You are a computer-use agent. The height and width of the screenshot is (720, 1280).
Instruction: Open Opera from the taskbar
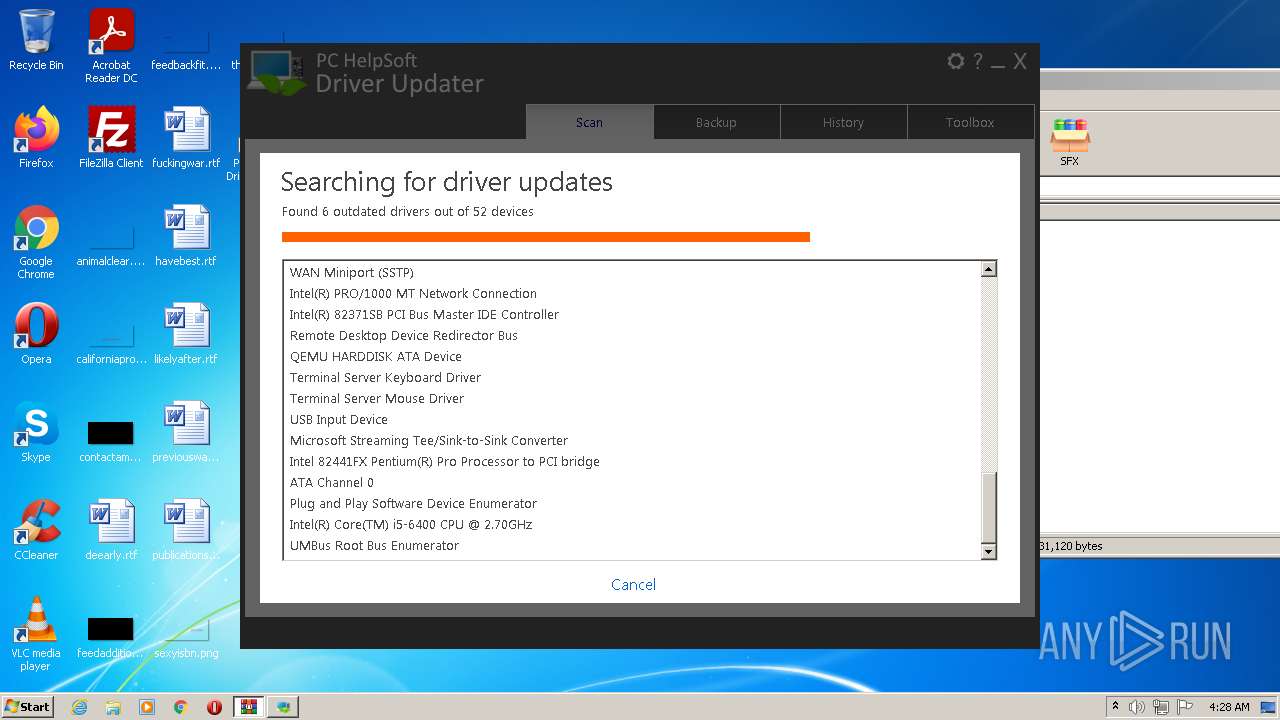(215, 707)
